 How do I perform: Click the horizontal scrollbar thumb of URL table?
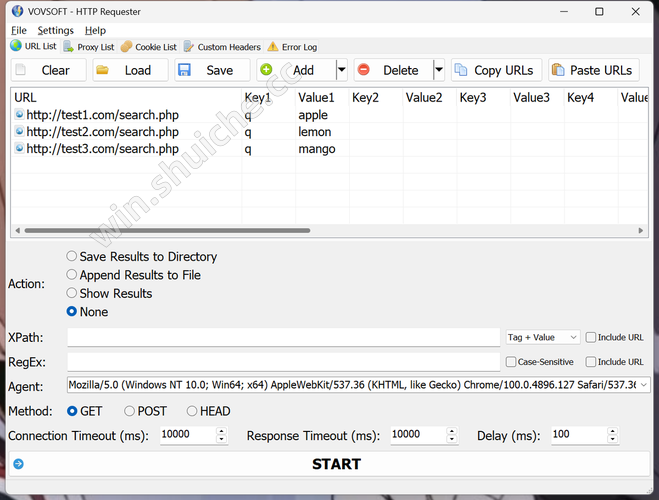click(x=167, y=230)
